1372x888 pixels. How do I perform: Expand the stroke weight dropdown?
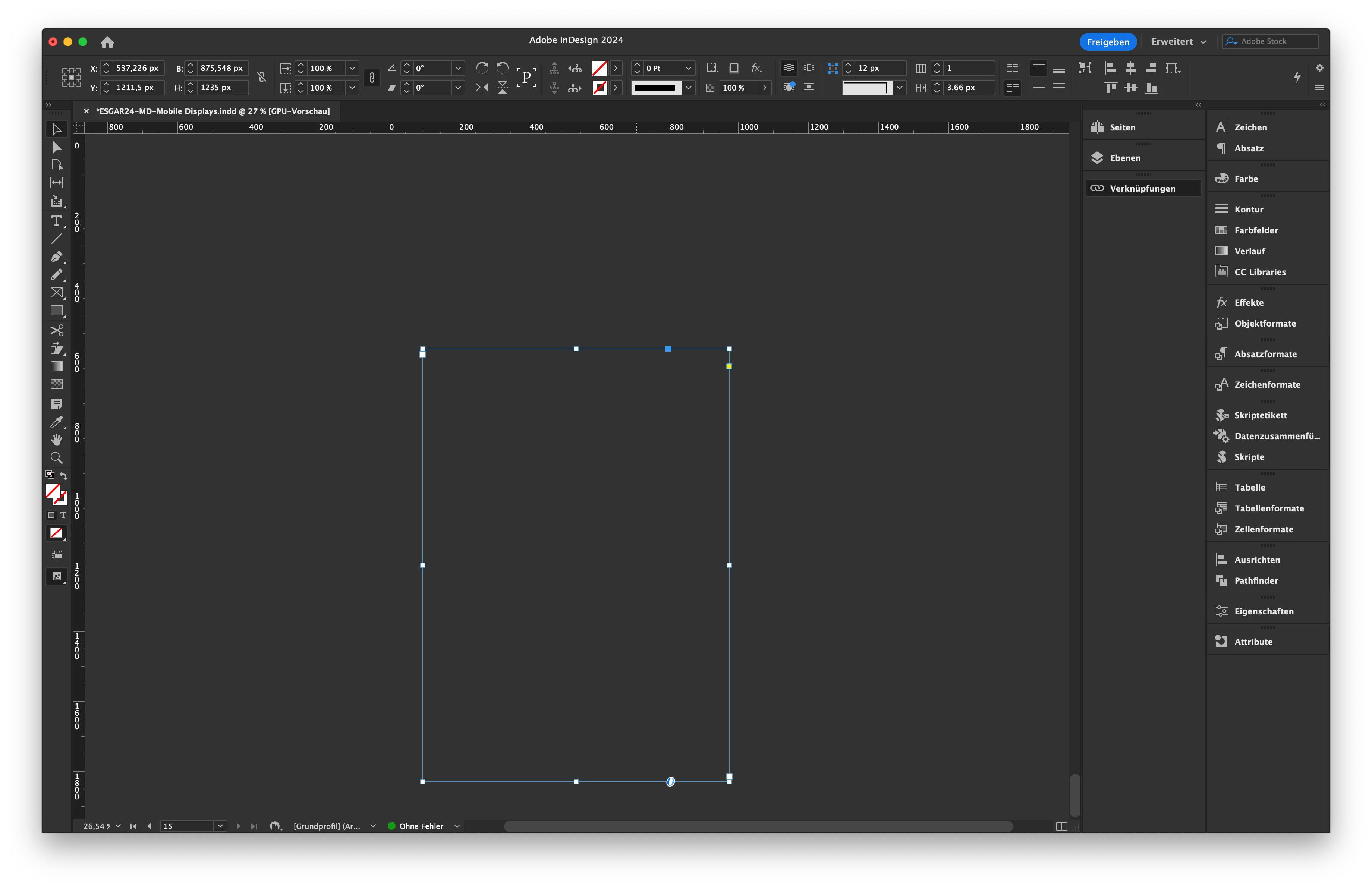(688, 68)
